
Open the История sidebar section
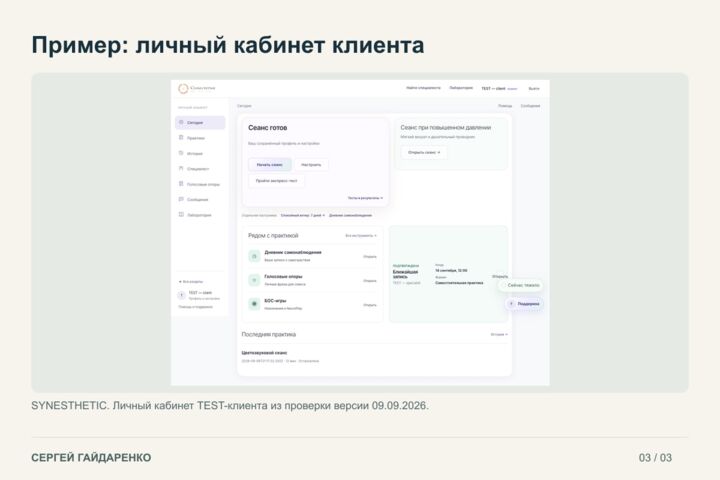(x=200, y=153)
